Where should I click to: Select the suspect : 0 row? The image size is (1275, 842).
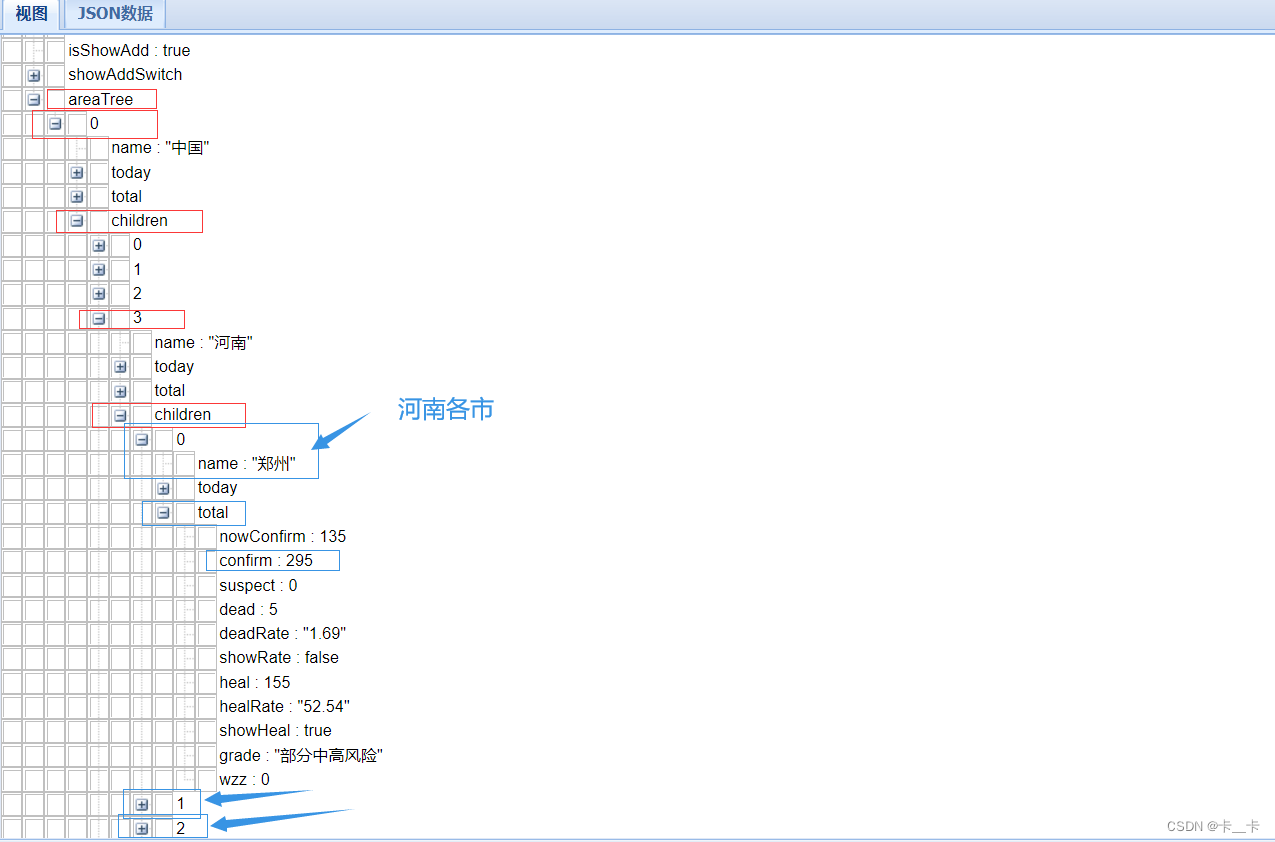[x=258, y=585]
